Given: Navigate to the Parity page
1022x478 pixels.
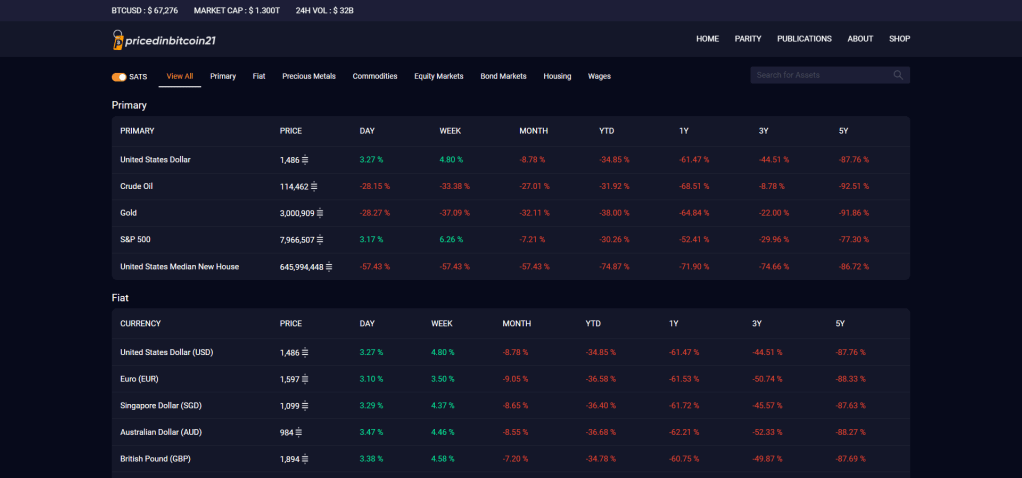Looking at the screenshot, I should tap(748, 39).
